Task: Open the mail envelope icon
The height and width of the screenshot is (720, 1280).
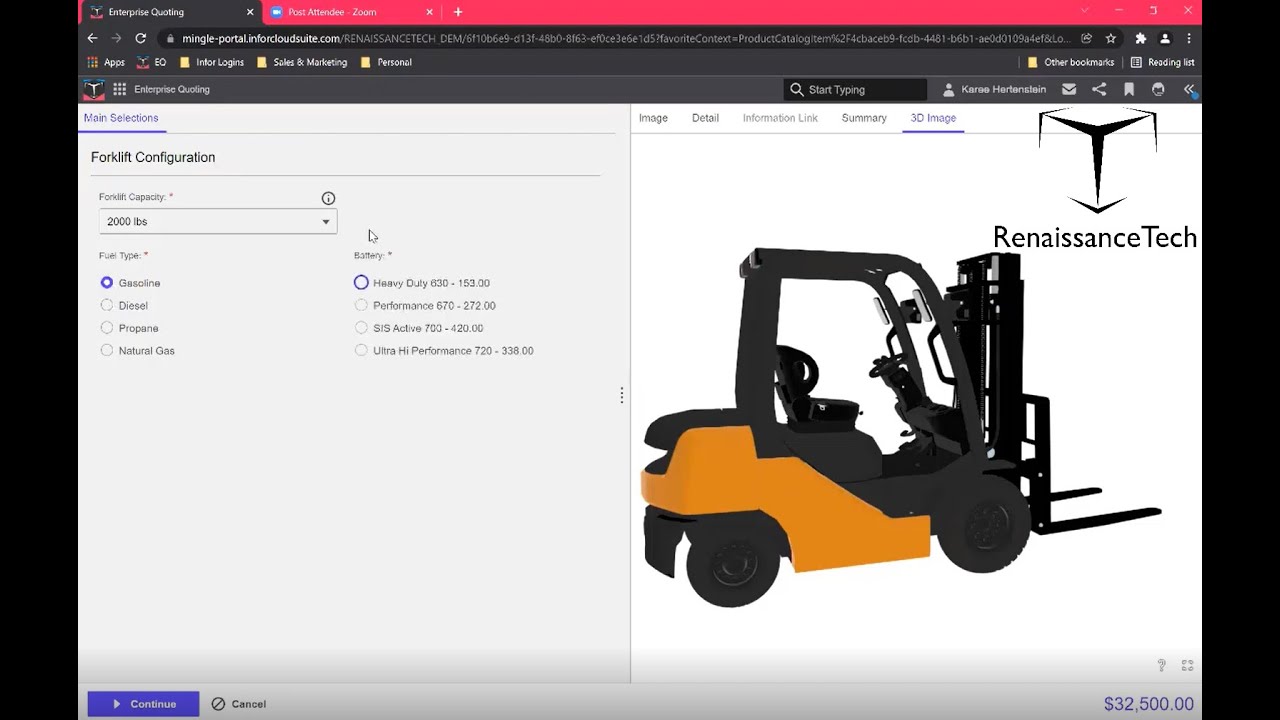Action: 1069,89
